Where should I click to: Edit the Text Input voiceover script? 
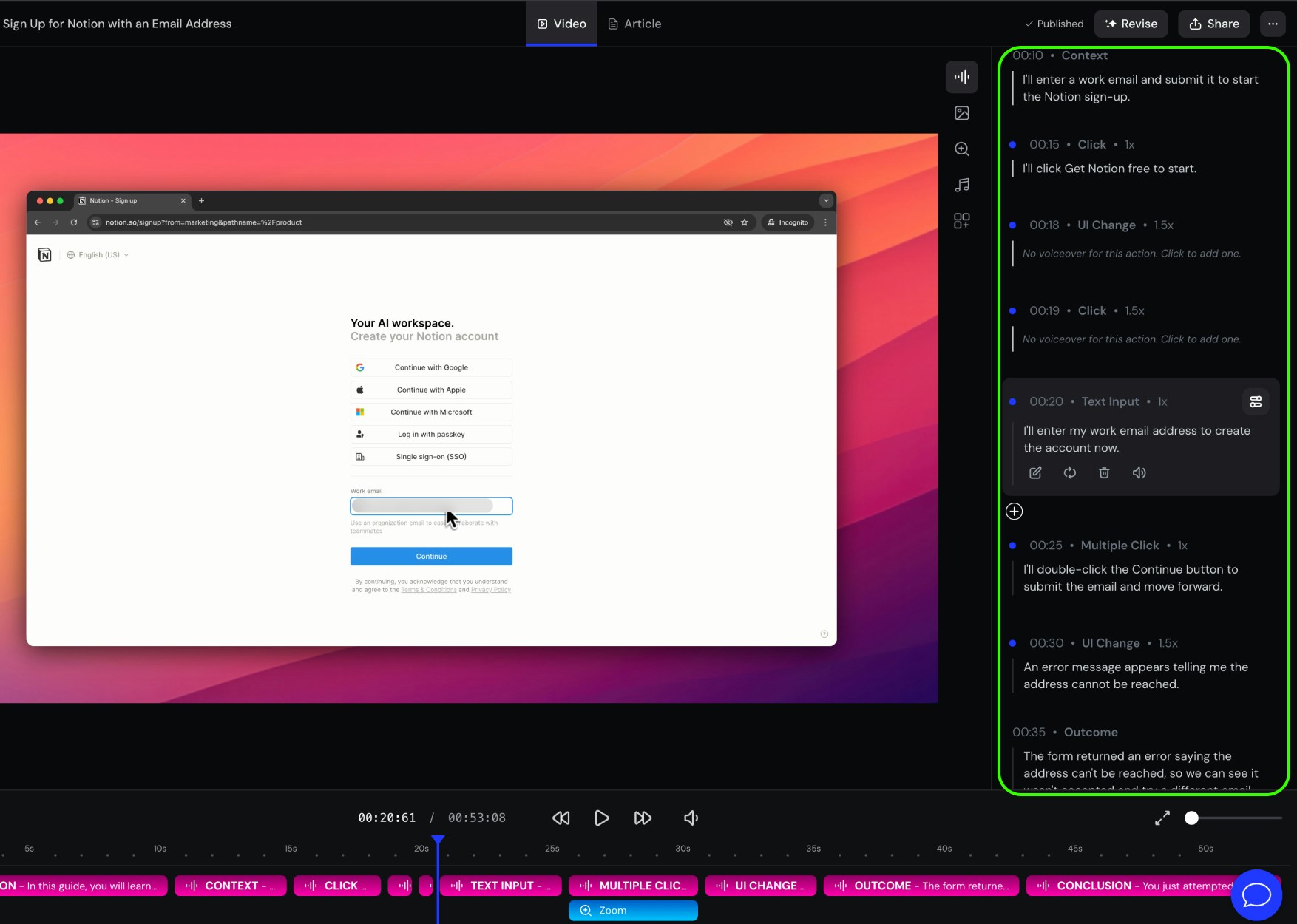pos(1035,473)
